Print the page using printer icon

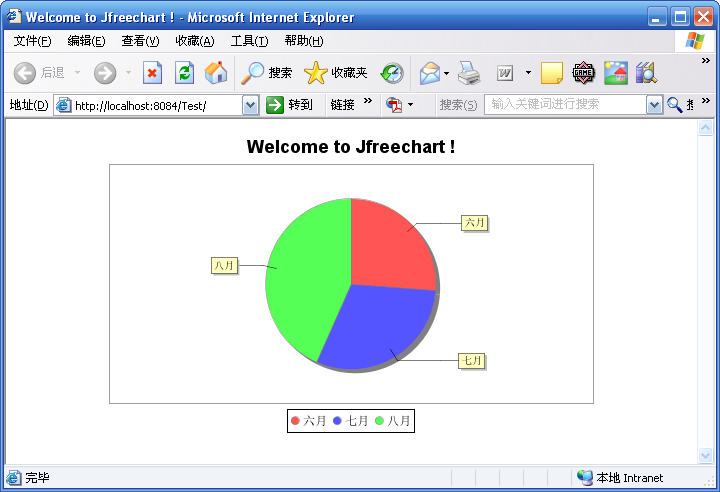(469, 73)
